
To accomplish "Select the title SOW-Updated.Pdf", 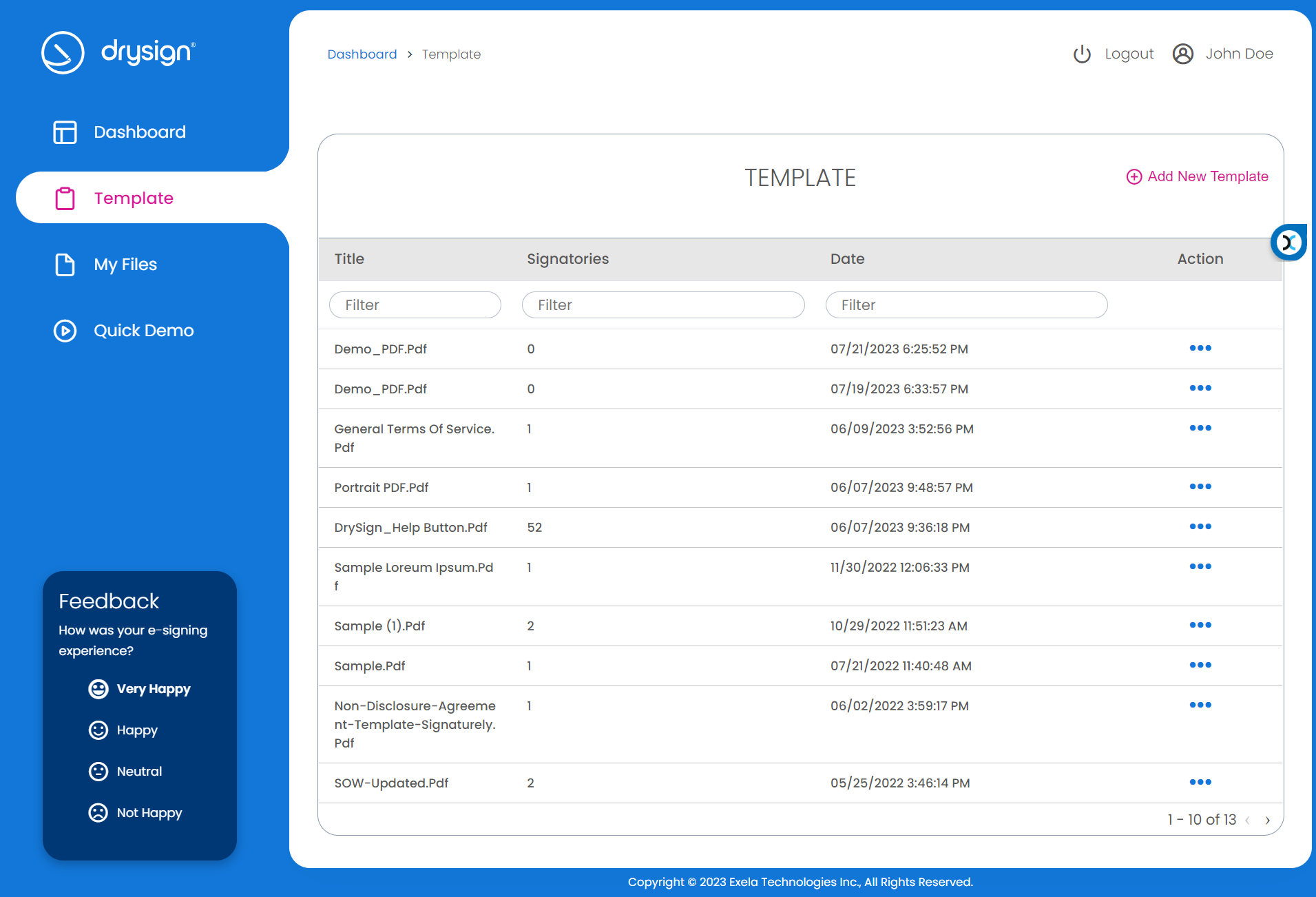I will pos(391,783).
